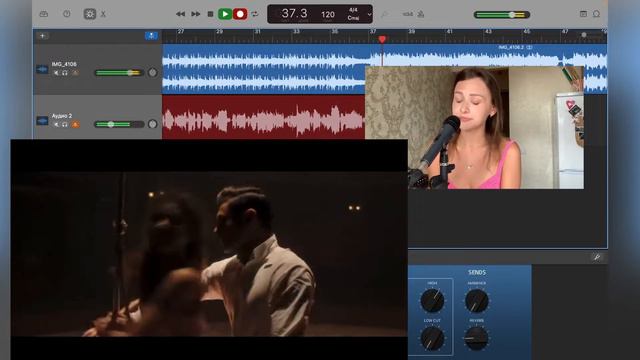The width and height of the screenshot is (640, 360).
Task: Click bar 27 on the timeline ruler
Action: pyautogui.click(x=181, y=31)
